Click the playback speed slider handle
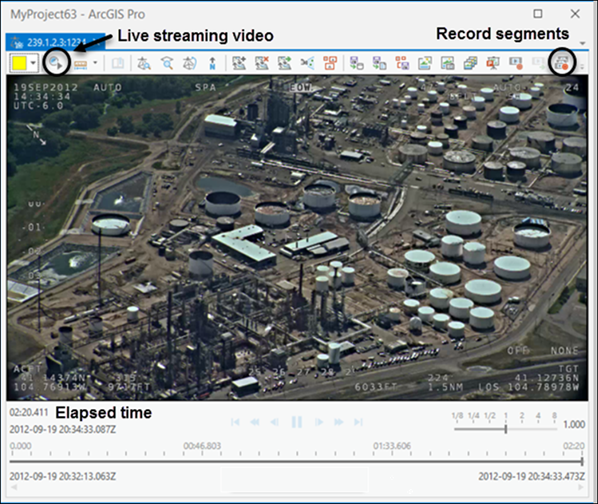 pyautogui.click(x=506, y=429)
